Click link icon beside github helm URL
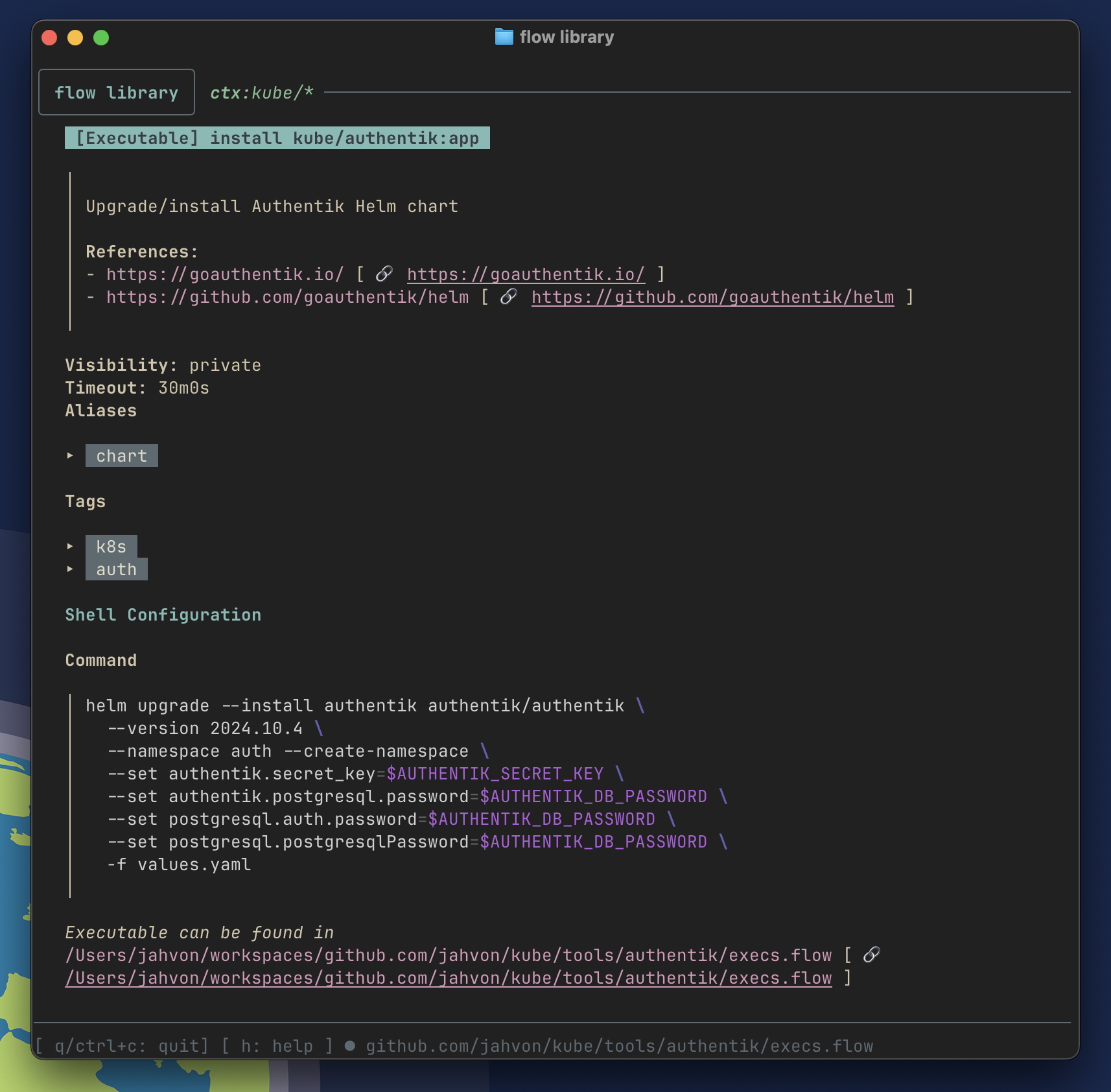This screenshot has width=1111, height=1092. (509, 297)
